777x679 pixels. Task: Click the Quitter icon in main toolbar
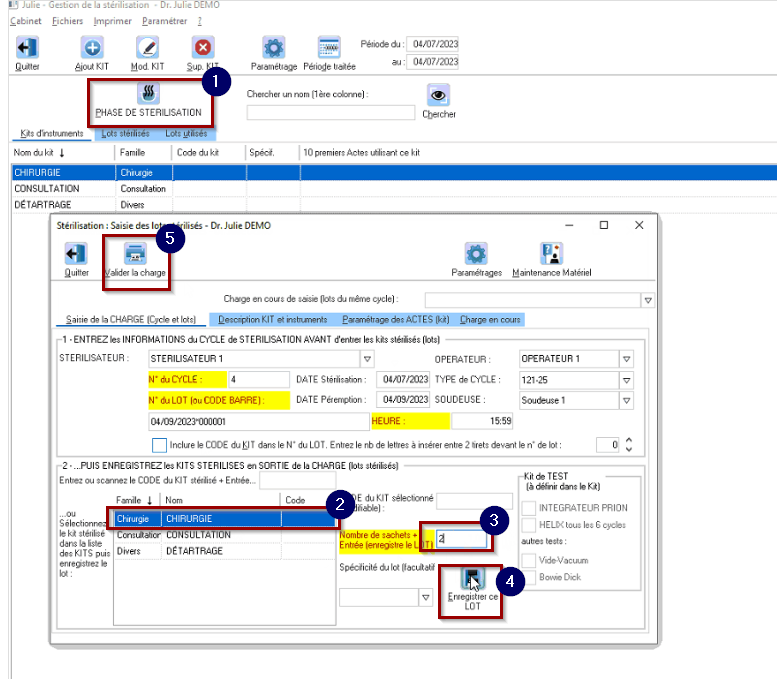[27, 48]
